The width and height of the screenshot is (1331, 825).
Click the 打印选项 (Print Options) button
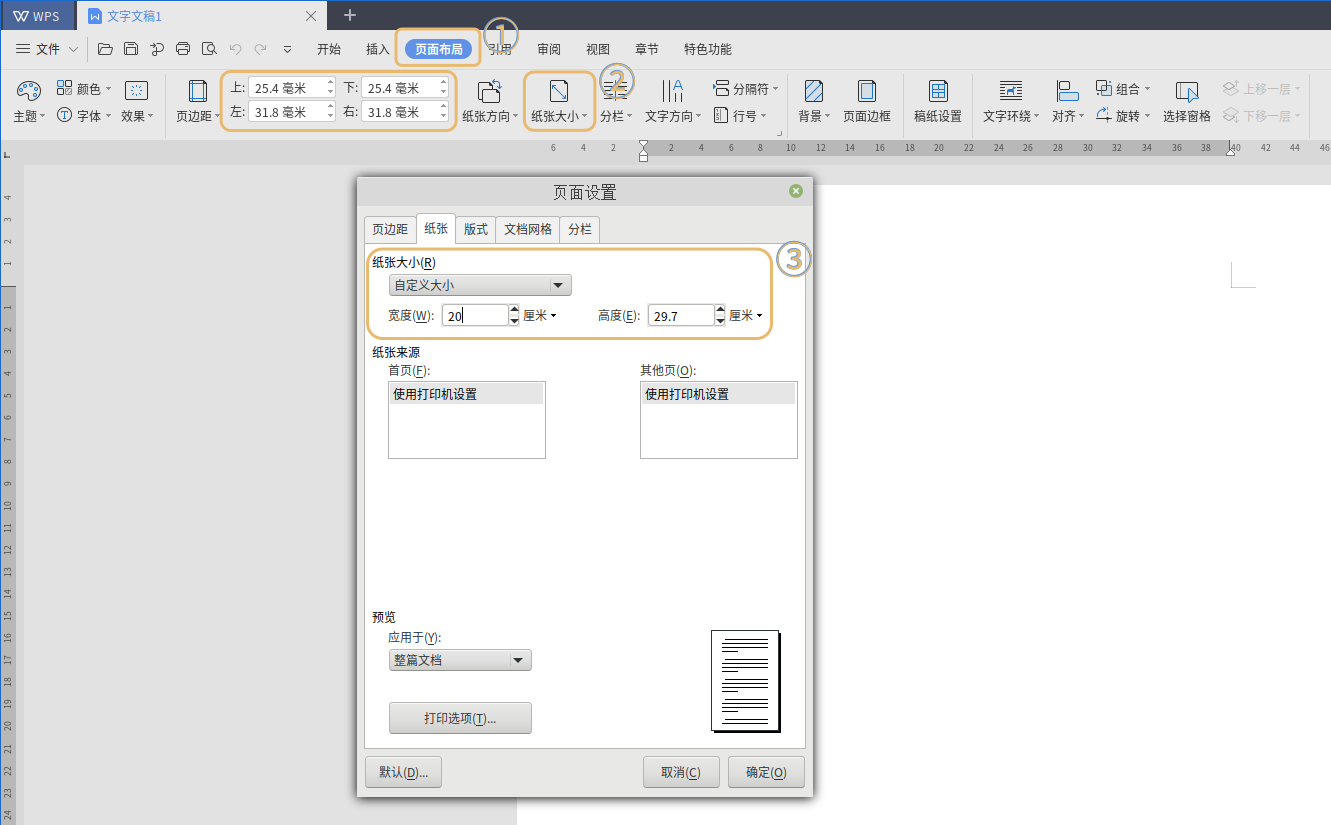click(460, 718)
